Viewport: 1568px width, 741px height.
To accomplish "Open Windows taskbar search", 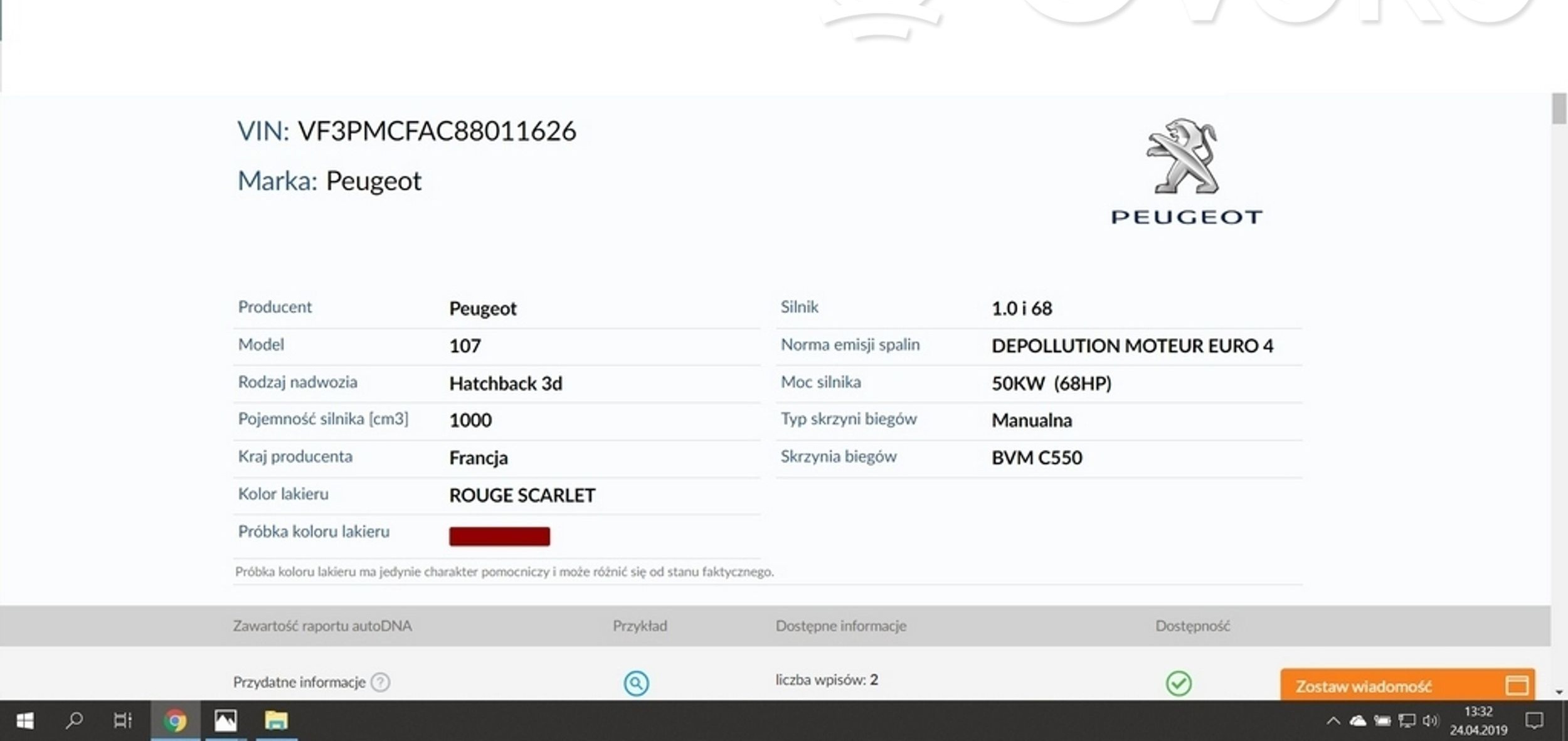I will pyautogui.click(x=74, y=720).
